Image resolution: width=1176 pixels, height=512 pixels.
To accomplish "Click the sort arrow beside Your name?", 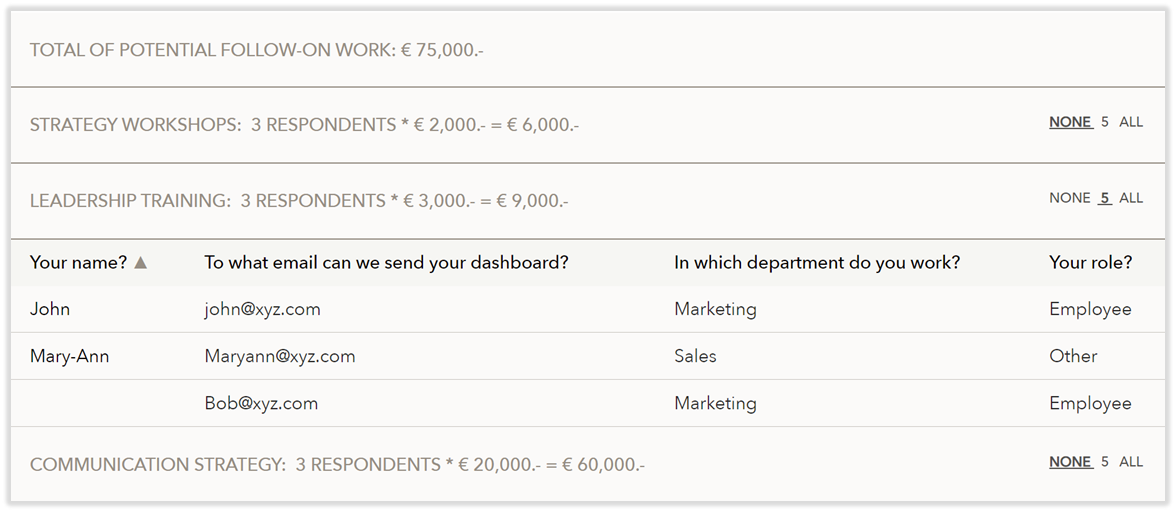I will pyautogui.click(x=141, y=263).
